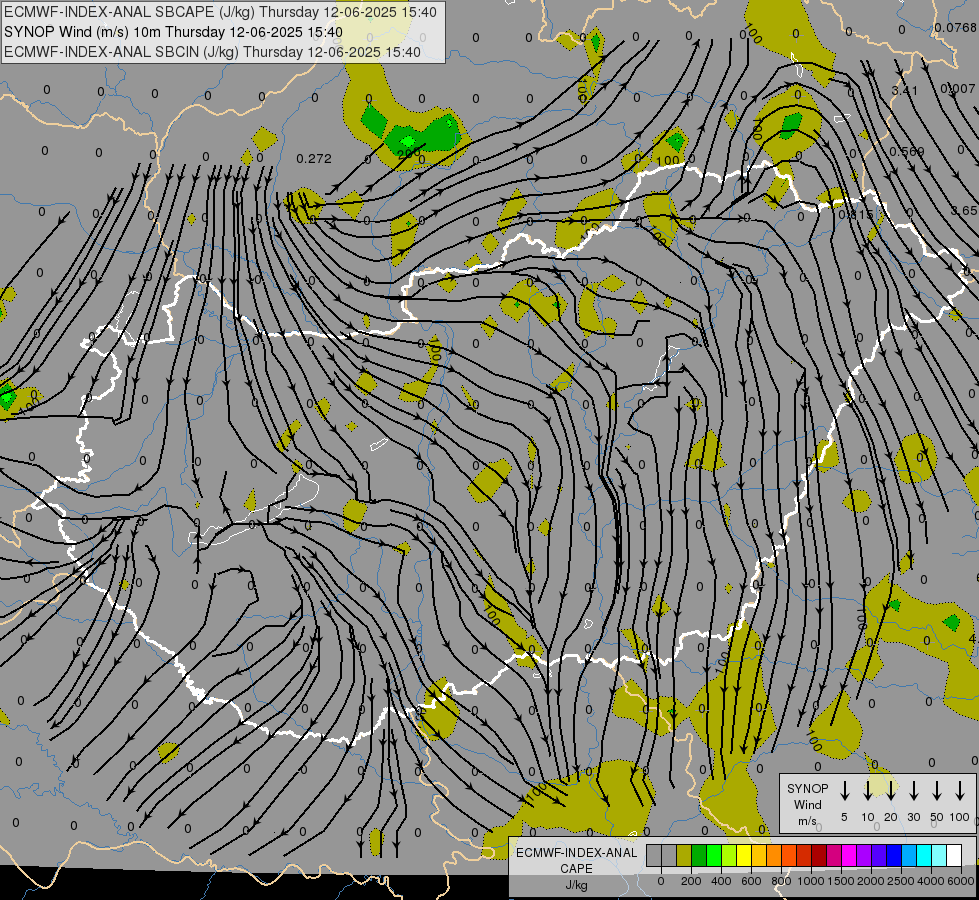Click the 'J/kg' unit label in CAPE legend
979x900 pixels.
coord(576,885)
